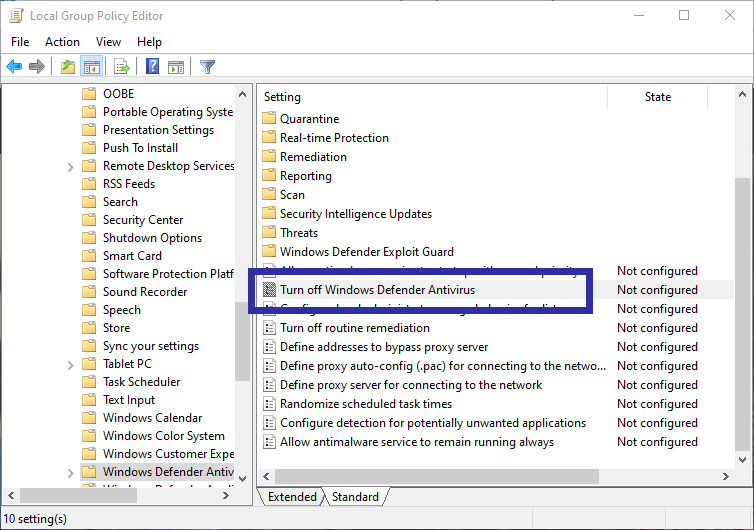
Task: Select the Shutdown Options tree folder
Action: [152, 238]
